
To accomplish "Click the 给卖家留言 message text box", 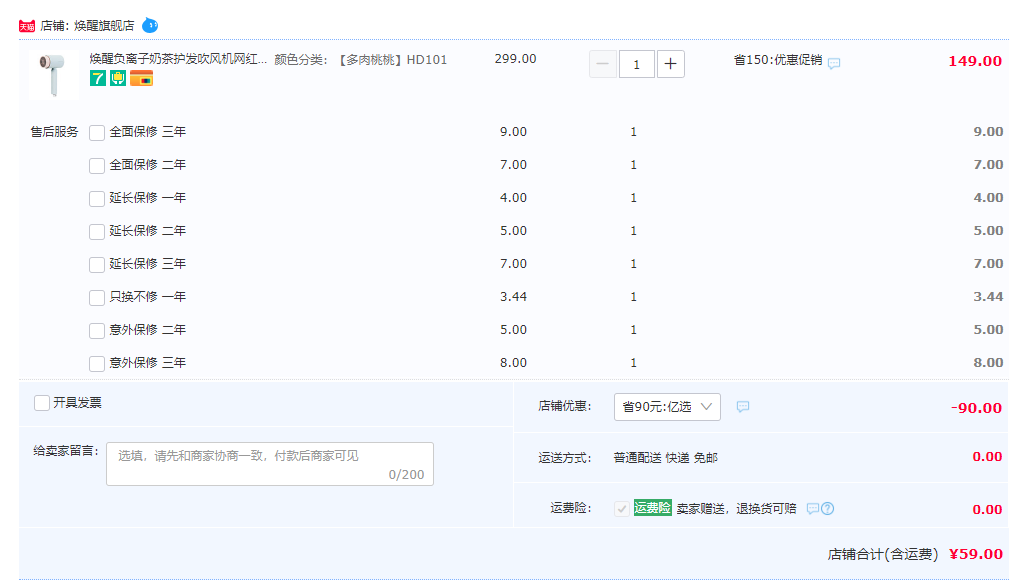I will (270, 464).
